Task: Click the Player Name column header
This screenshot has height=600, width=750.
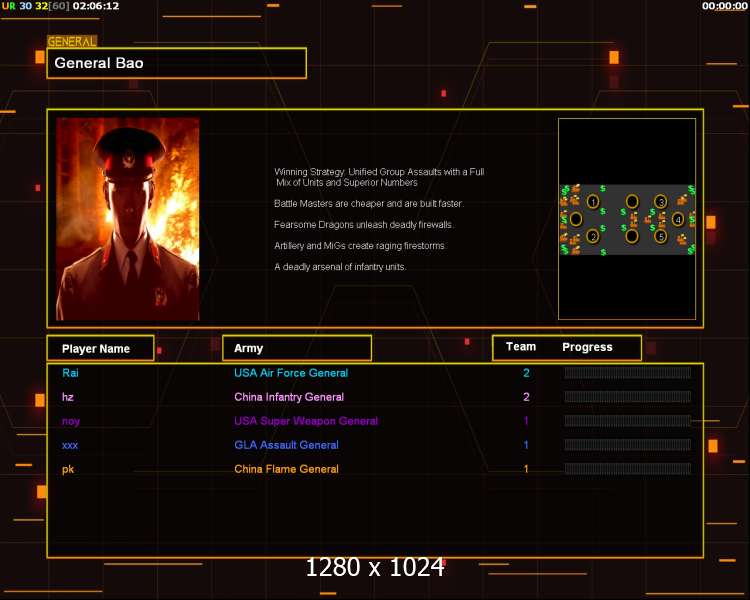Action: coord(100,348)
